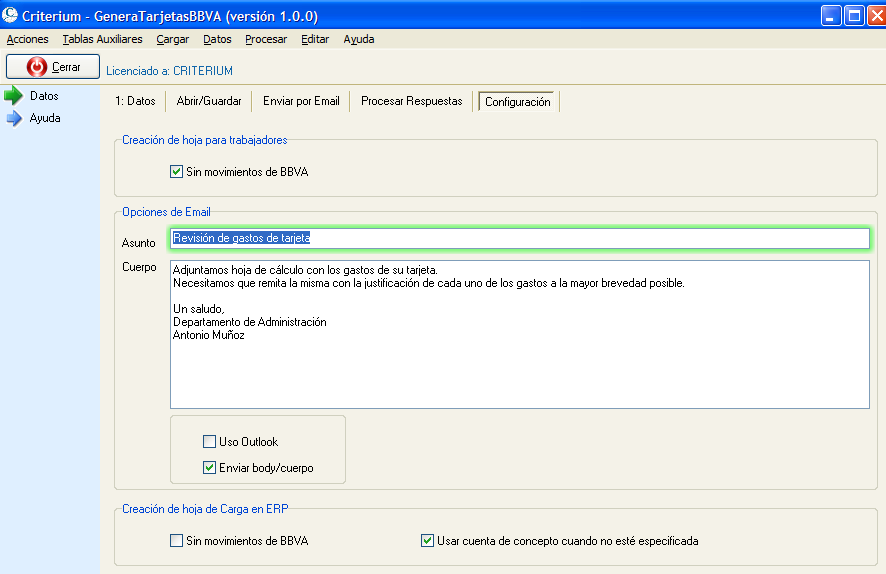Open the Datos menu
This screenshot has width=886, height=574.
click(x=217, y=39)
